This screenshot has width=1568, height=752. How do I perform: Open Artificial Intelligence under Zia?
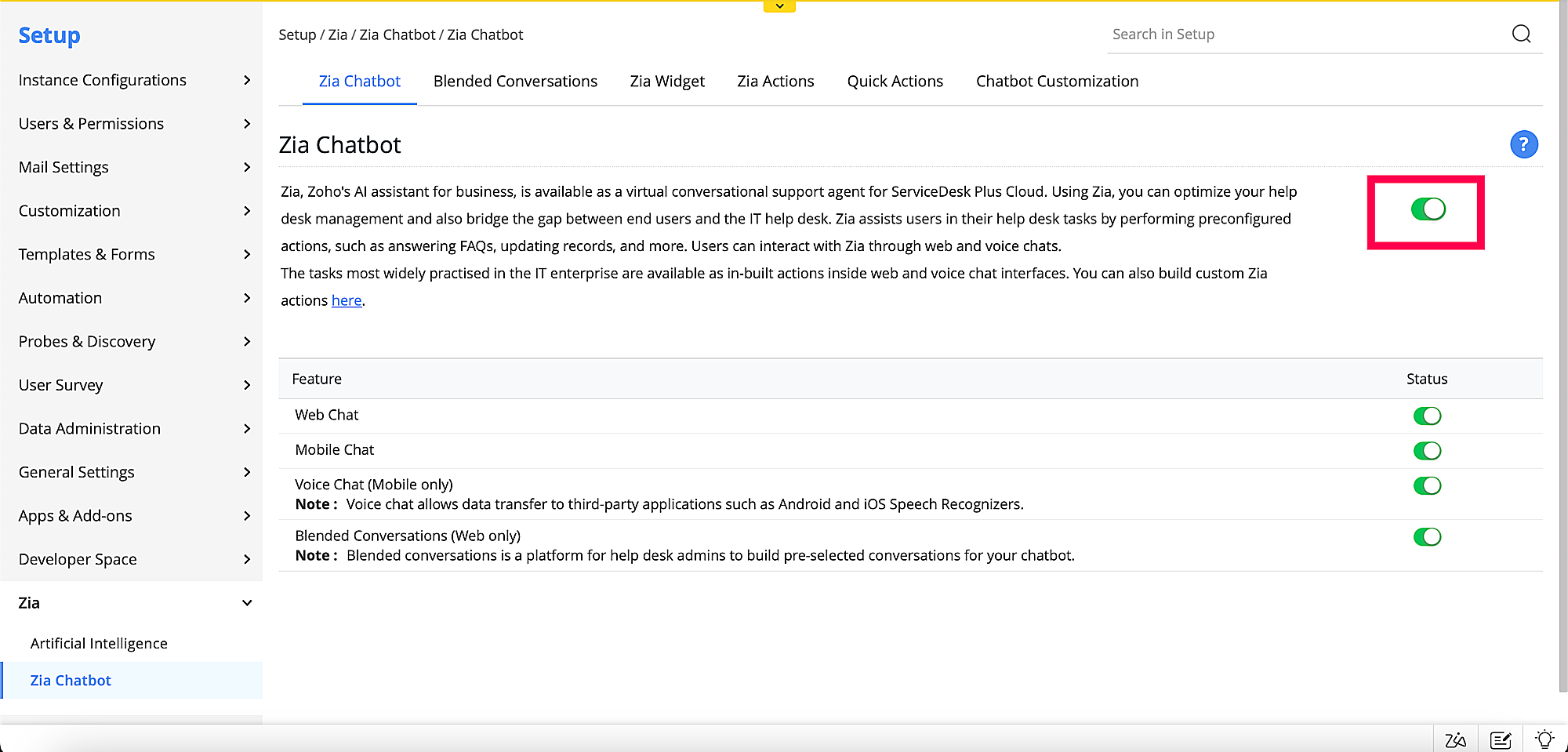pyautogui.click(x=99, y=644)
